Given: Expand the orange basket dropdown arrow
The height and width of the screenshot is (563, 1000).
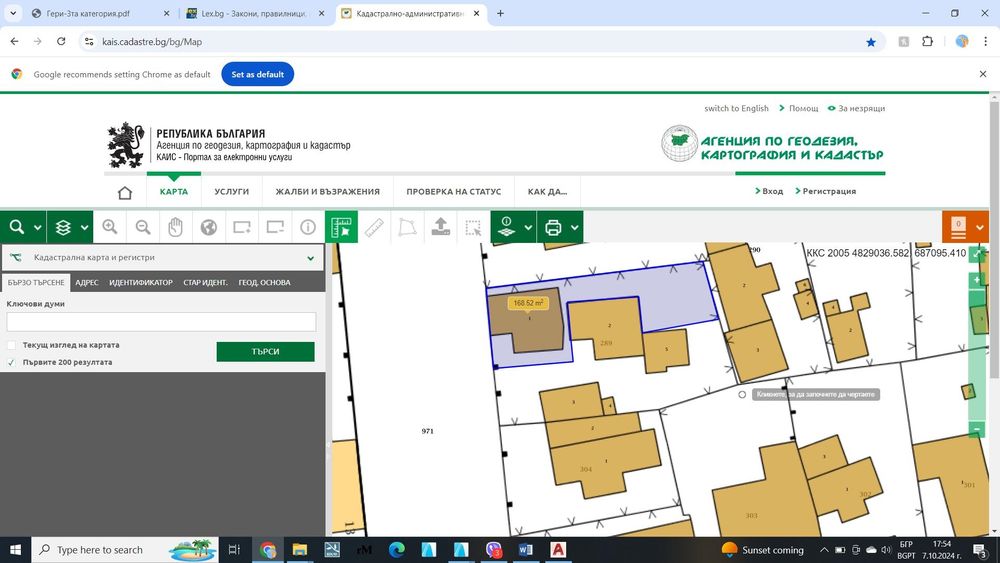Looking at the screenshot, I should coord(980,228).
